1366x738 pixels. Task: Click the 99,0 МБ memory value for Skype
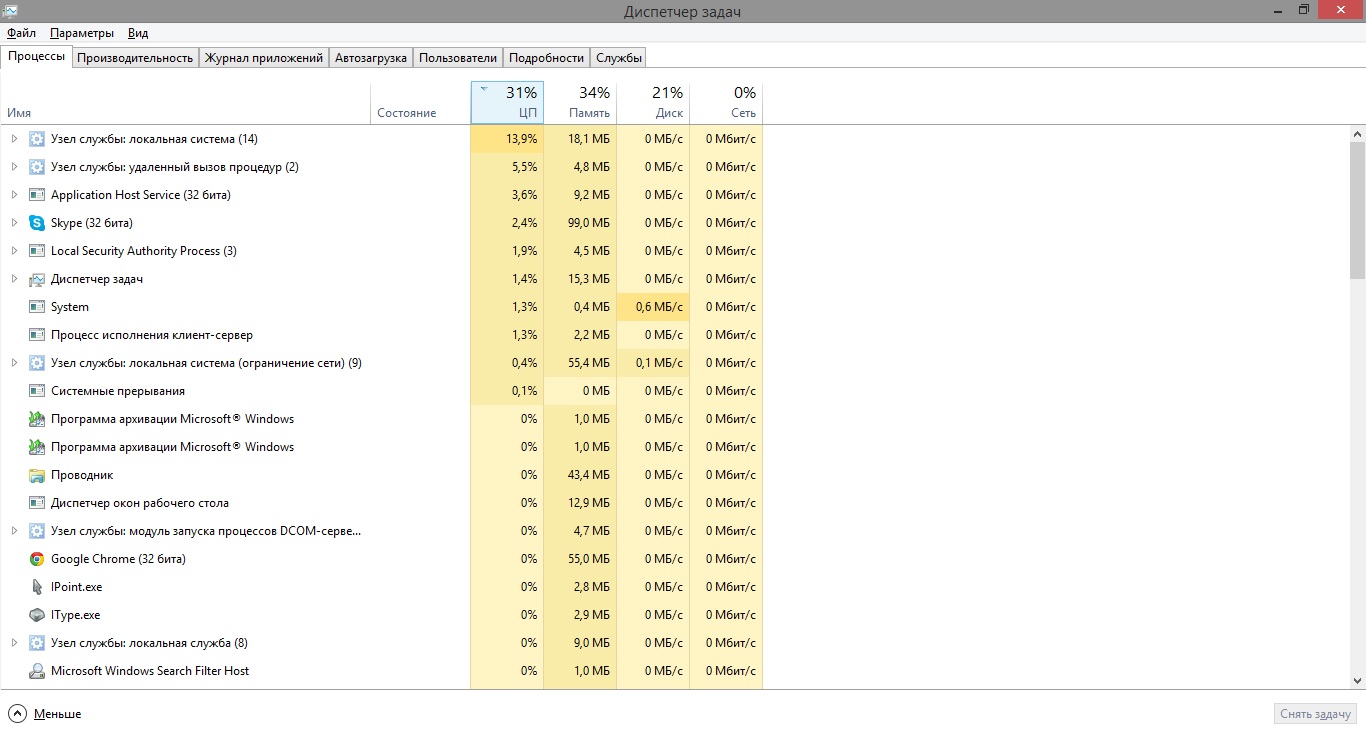pyautogui.click(x=587, y=223)
